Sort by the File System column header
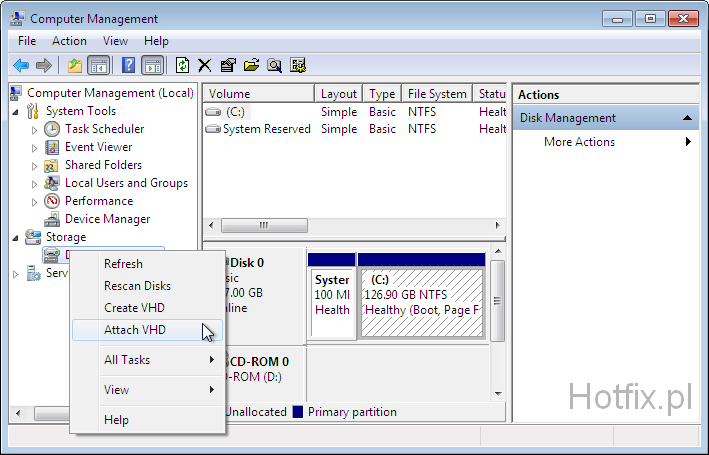This screenshot has width=709, height=455. coord(437,94)
